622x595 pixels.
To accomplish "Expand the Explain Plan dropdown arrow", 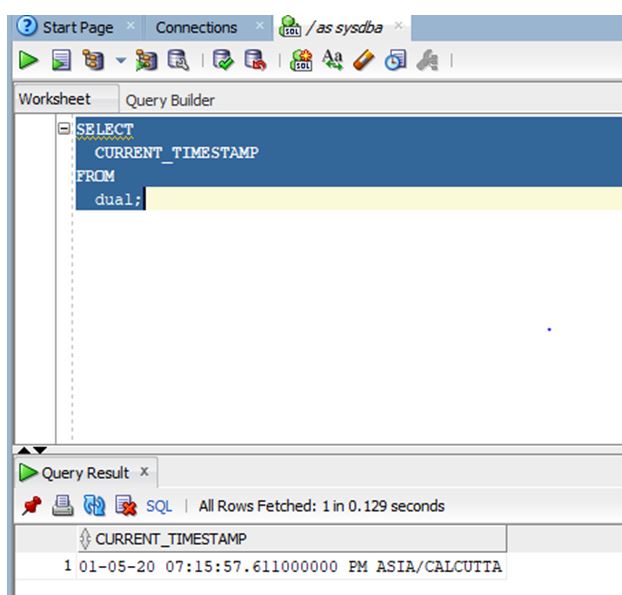I will tap(121, 61).
